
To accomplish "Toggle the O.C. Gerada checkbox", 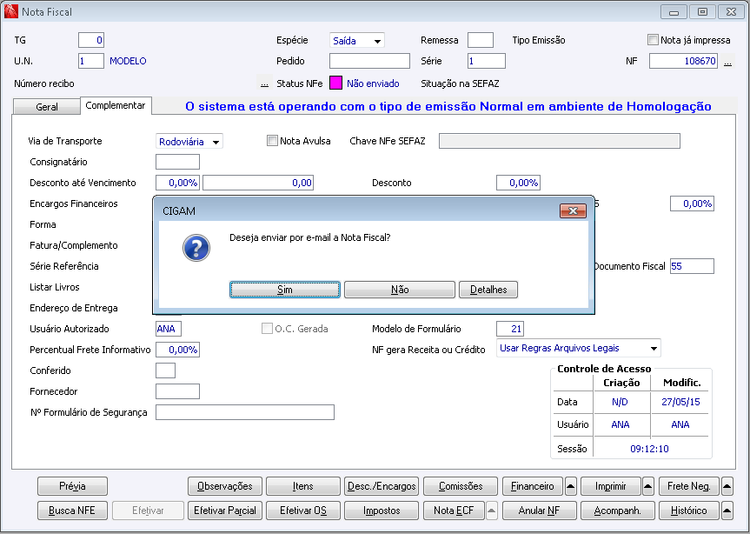I will click(267, 328).
